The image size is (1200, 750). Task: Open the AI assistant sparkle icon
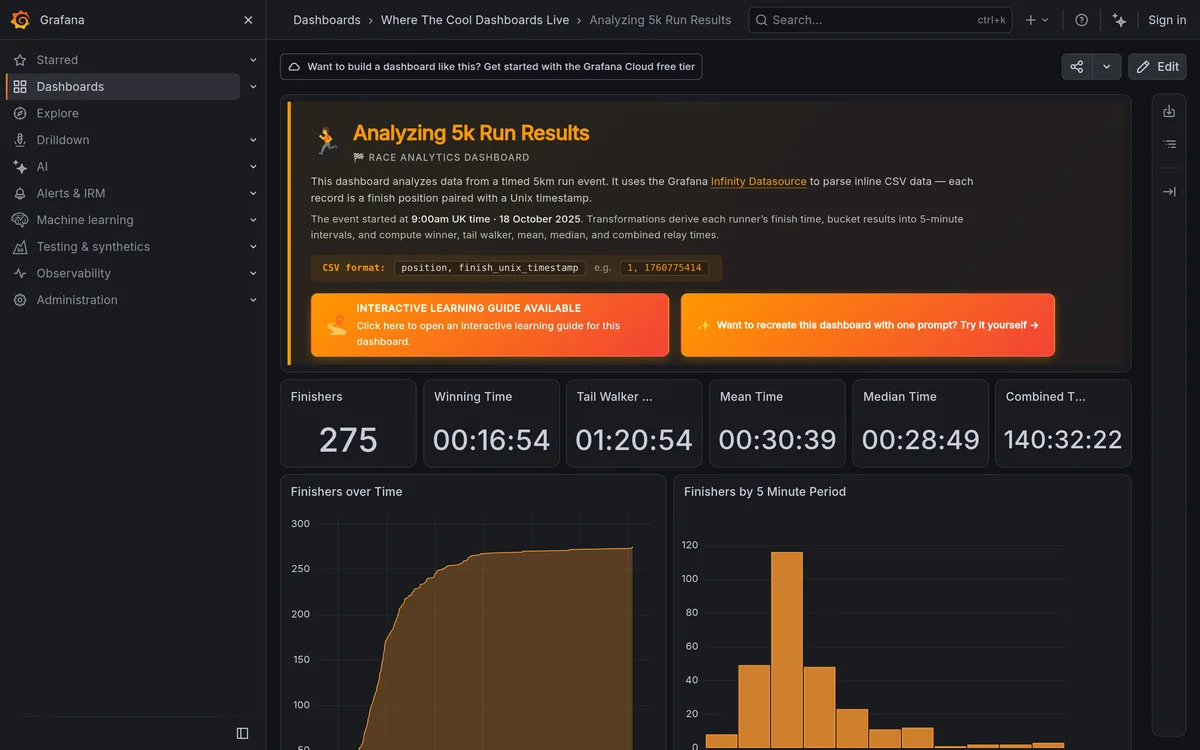click(x=1119, y=20)
